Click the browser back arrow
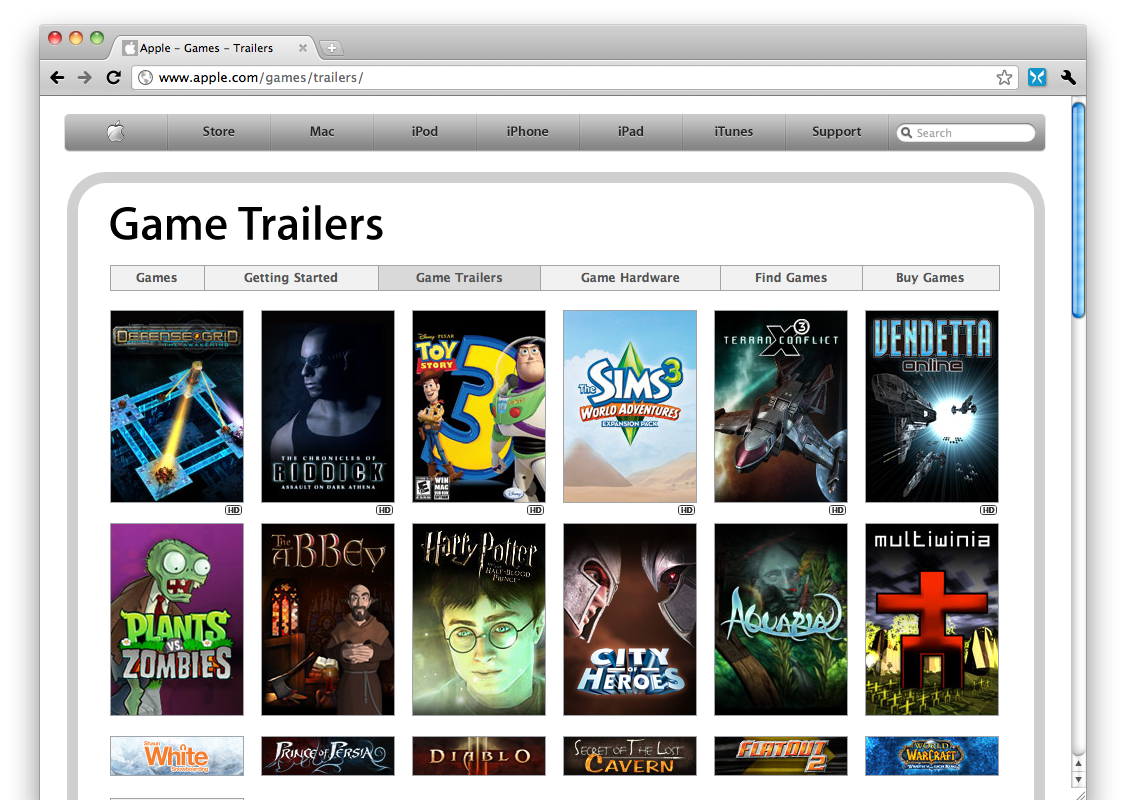The width and height of the screenshot is (1126, 800). point(57,77)
